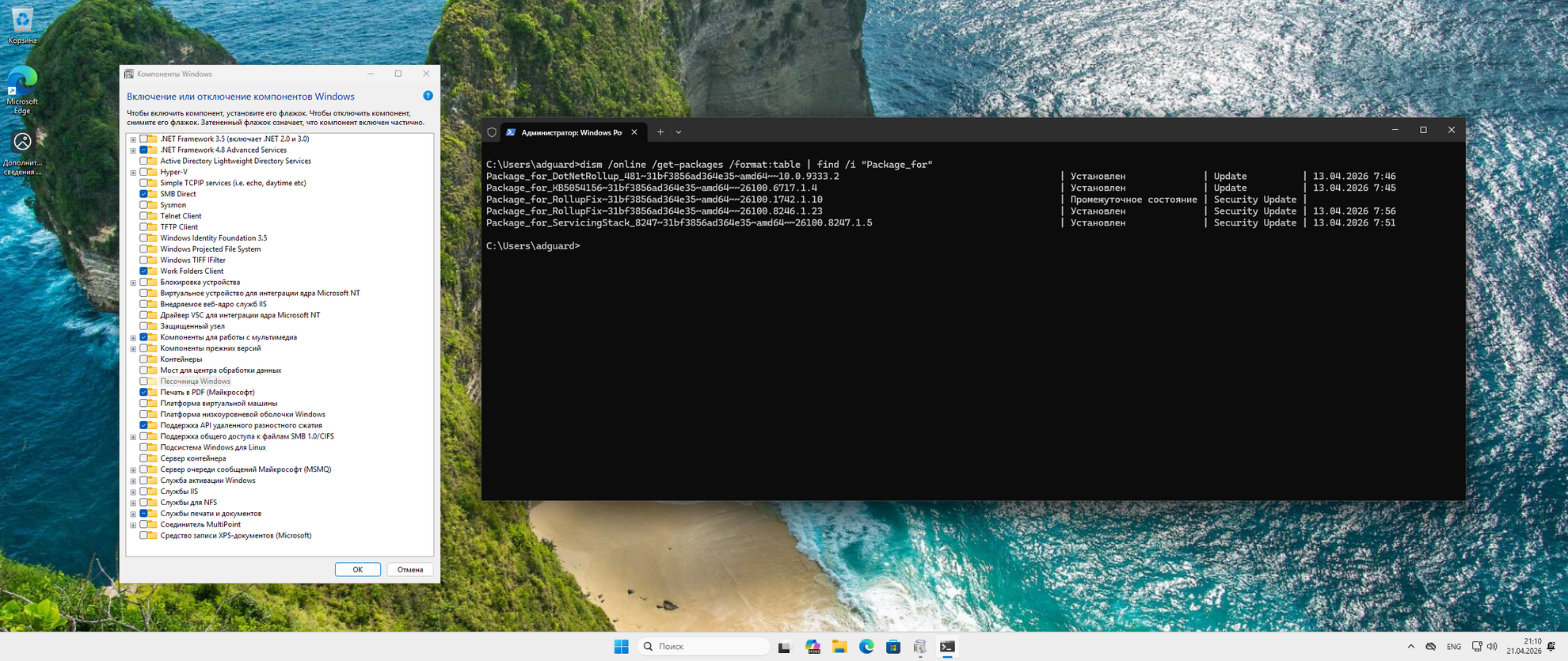Viewport: 1568px width, 661px height.
Task: Open Microsoft 365 Copilot taskbar icon
Action: click(813, 647)
